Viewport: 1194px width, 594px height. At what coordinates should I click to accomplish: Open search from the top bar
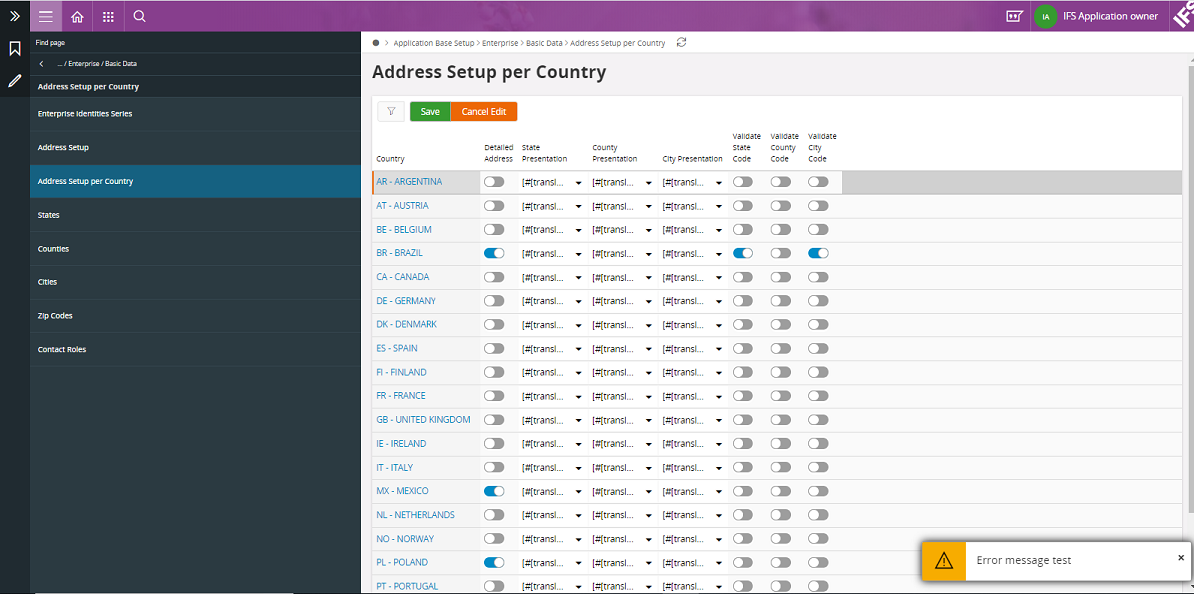click(x=140, y=16)
